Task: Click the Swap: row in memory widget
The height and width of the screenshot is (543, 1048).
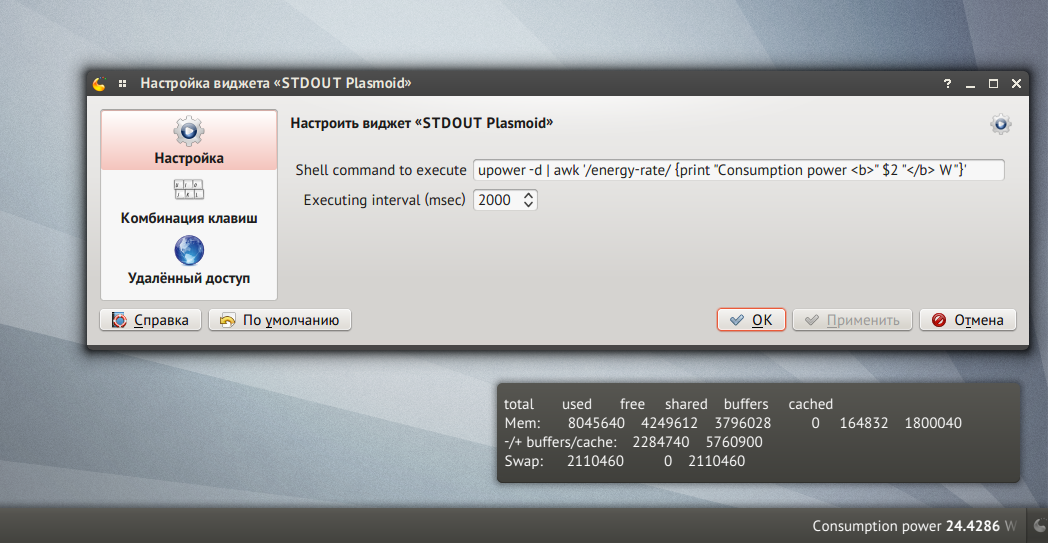Action: pyautogui.click(x=624, y=461)
